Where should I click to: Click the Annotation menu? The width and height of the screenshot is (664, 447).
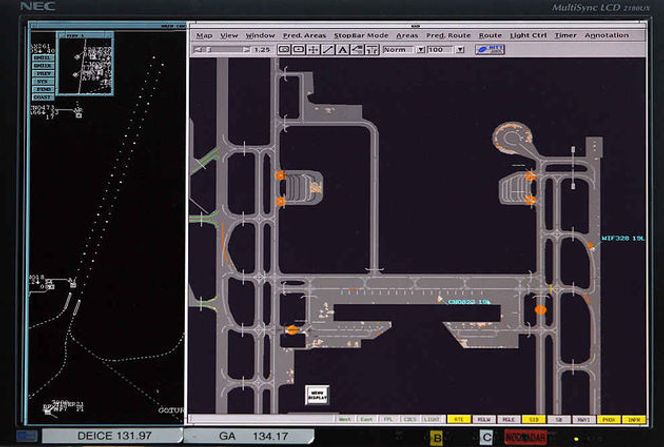click(606, 35)
